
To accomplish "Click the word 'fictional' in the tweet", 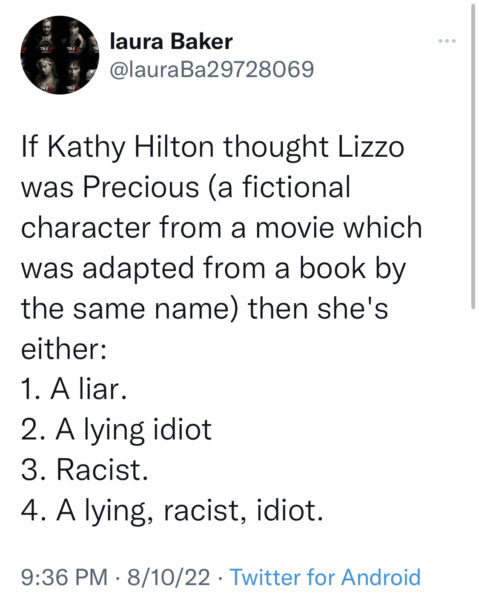I will [x=296, y=187].
